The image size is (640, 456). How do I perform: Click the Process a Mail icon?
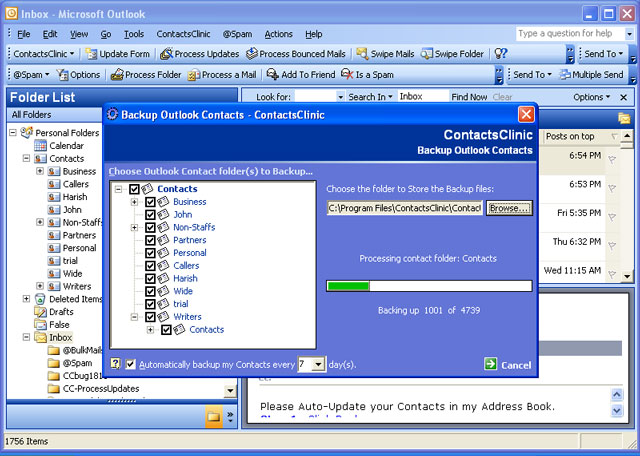click(x=193, y=75)
